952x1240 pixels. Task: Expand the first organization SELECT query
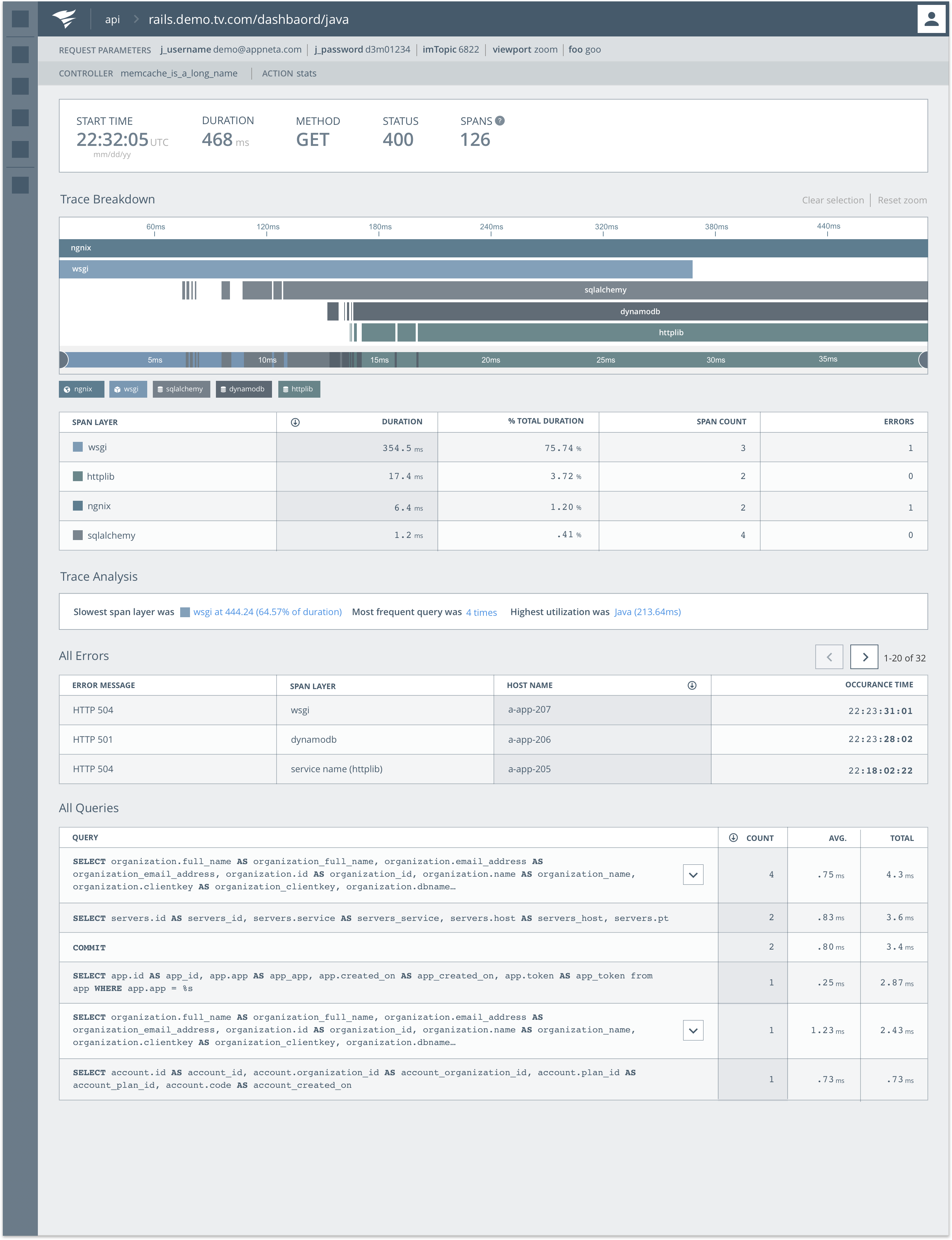[x=693, y=874]
